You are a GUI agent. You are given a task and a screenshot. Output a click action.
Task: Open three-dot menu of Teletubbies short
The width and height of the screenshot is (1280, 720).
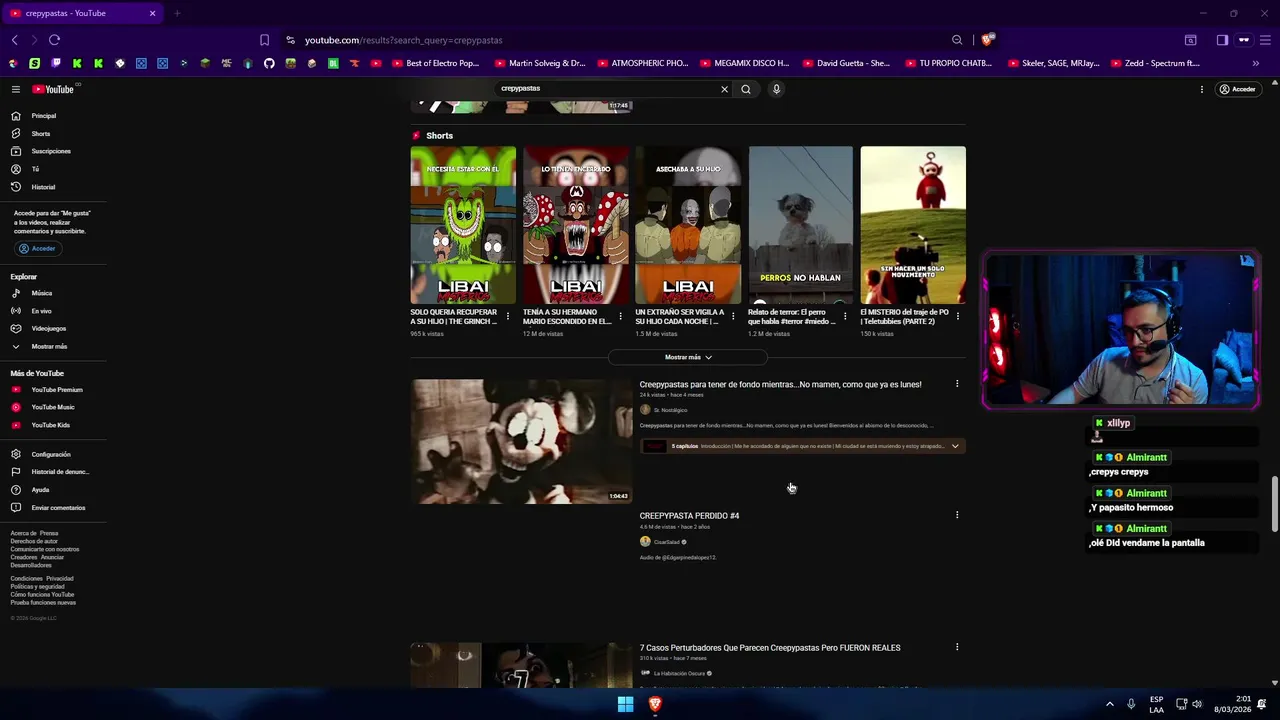pyautogui.click(x=958, y=316)
